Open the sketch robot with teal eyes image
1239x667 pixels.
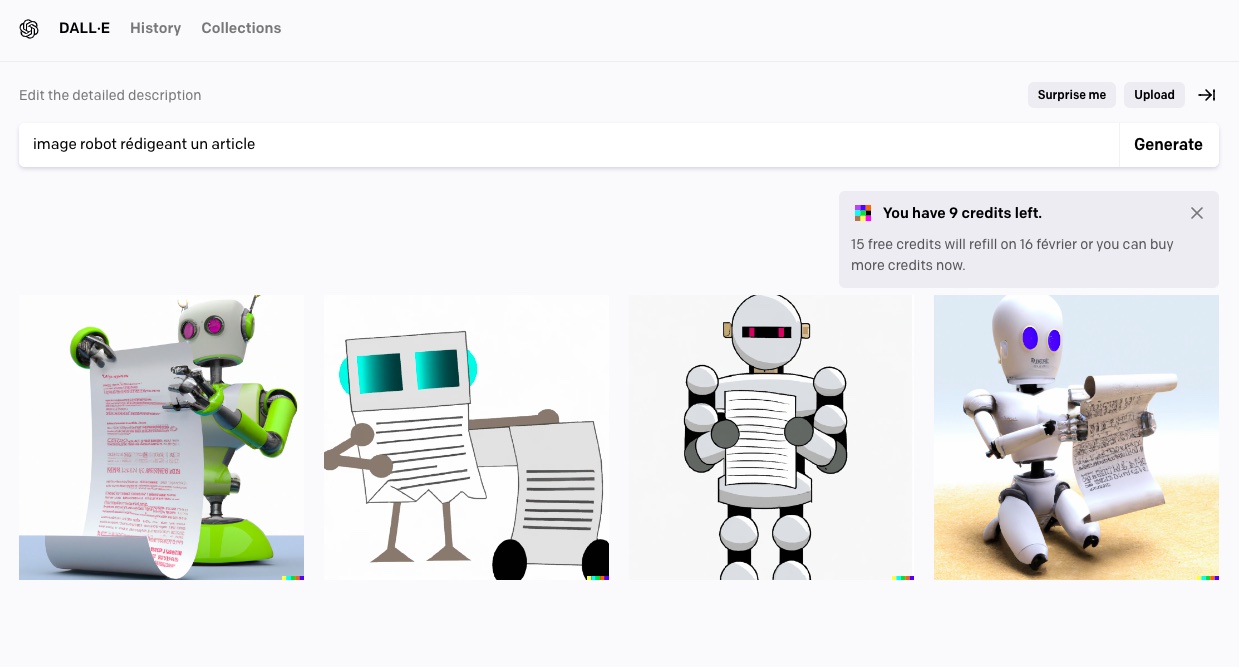click(466, 437)
